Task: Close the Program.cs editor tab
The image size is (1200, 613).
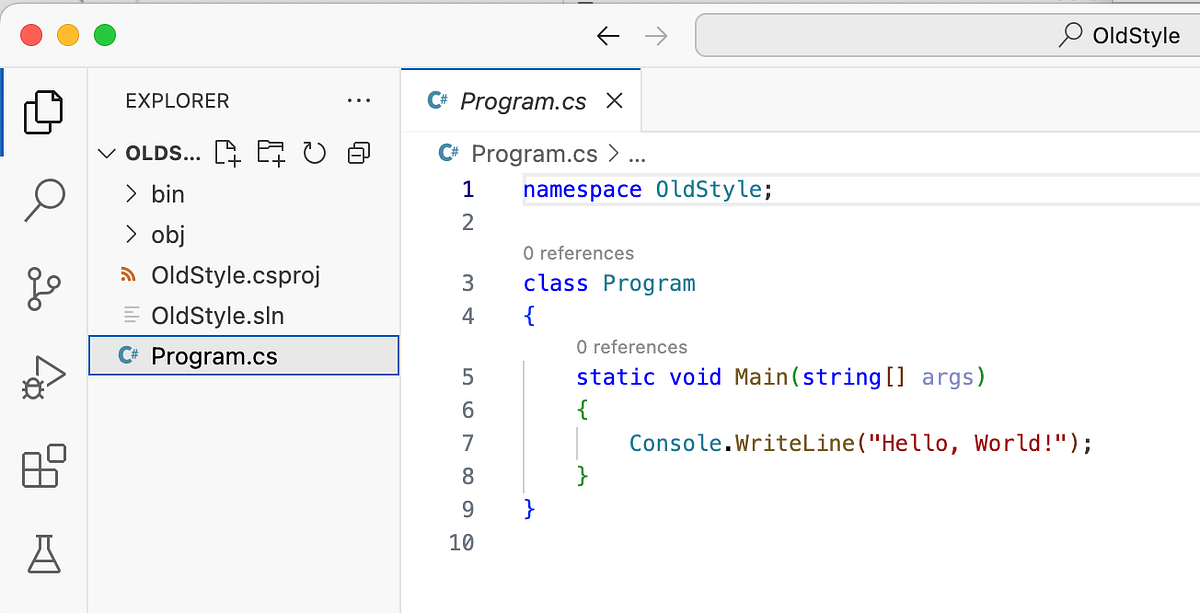Action: tap(615, 101)
